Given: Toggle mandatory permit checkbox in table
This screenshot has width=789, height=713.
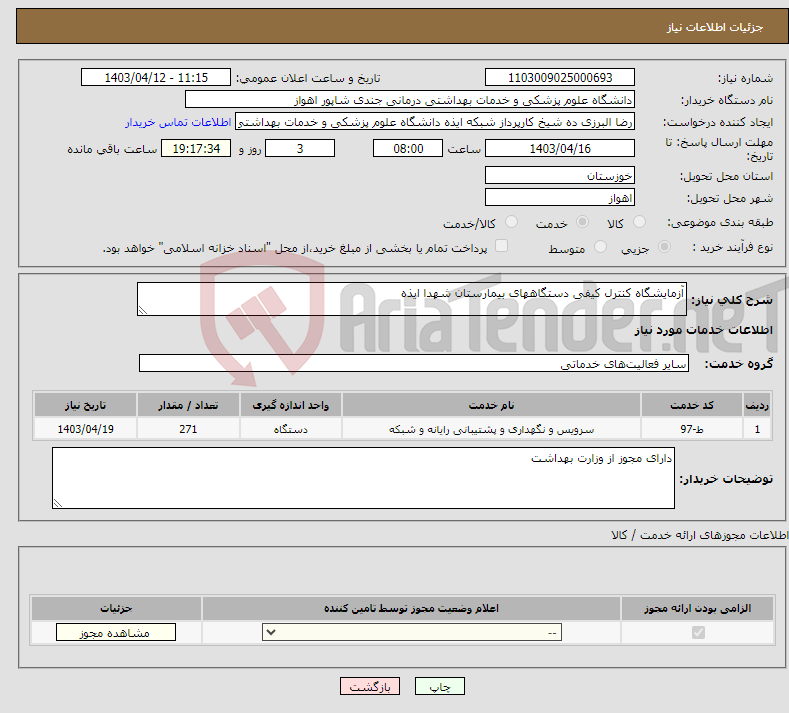Looking at the screenshot, I should coord(698,632).
